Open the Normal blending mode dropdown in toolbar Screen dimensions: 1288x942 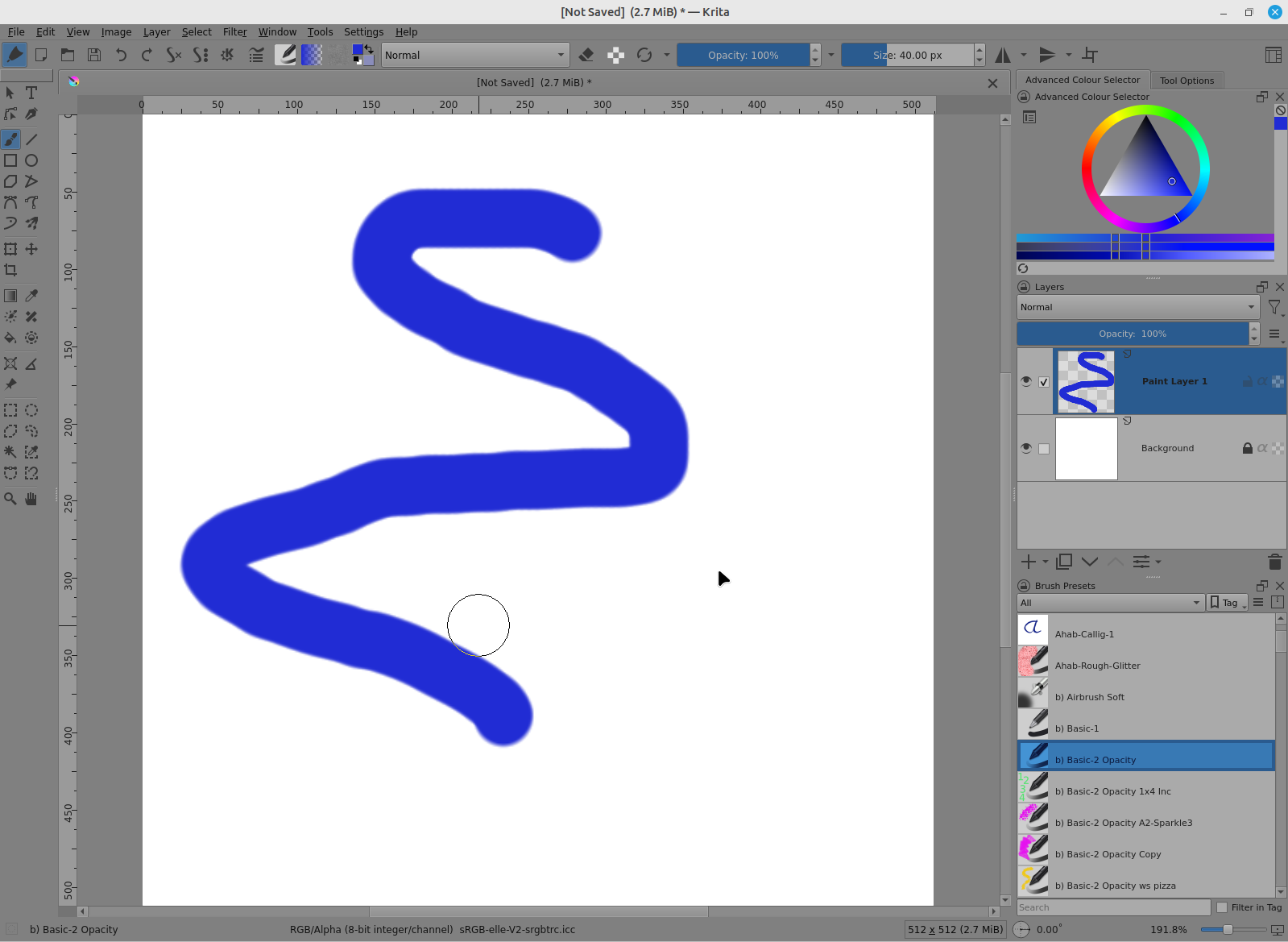(474, 55)
